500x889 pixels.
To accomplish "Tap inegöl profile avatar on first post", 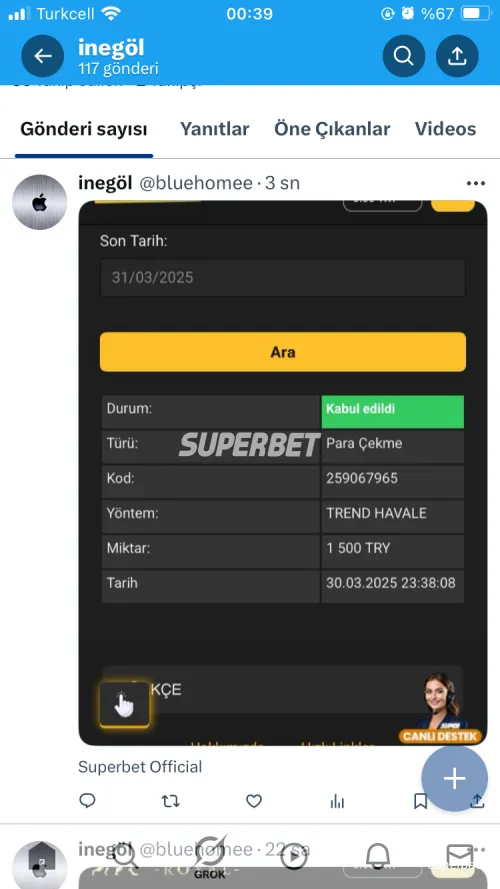I will [x=40, y=202].
